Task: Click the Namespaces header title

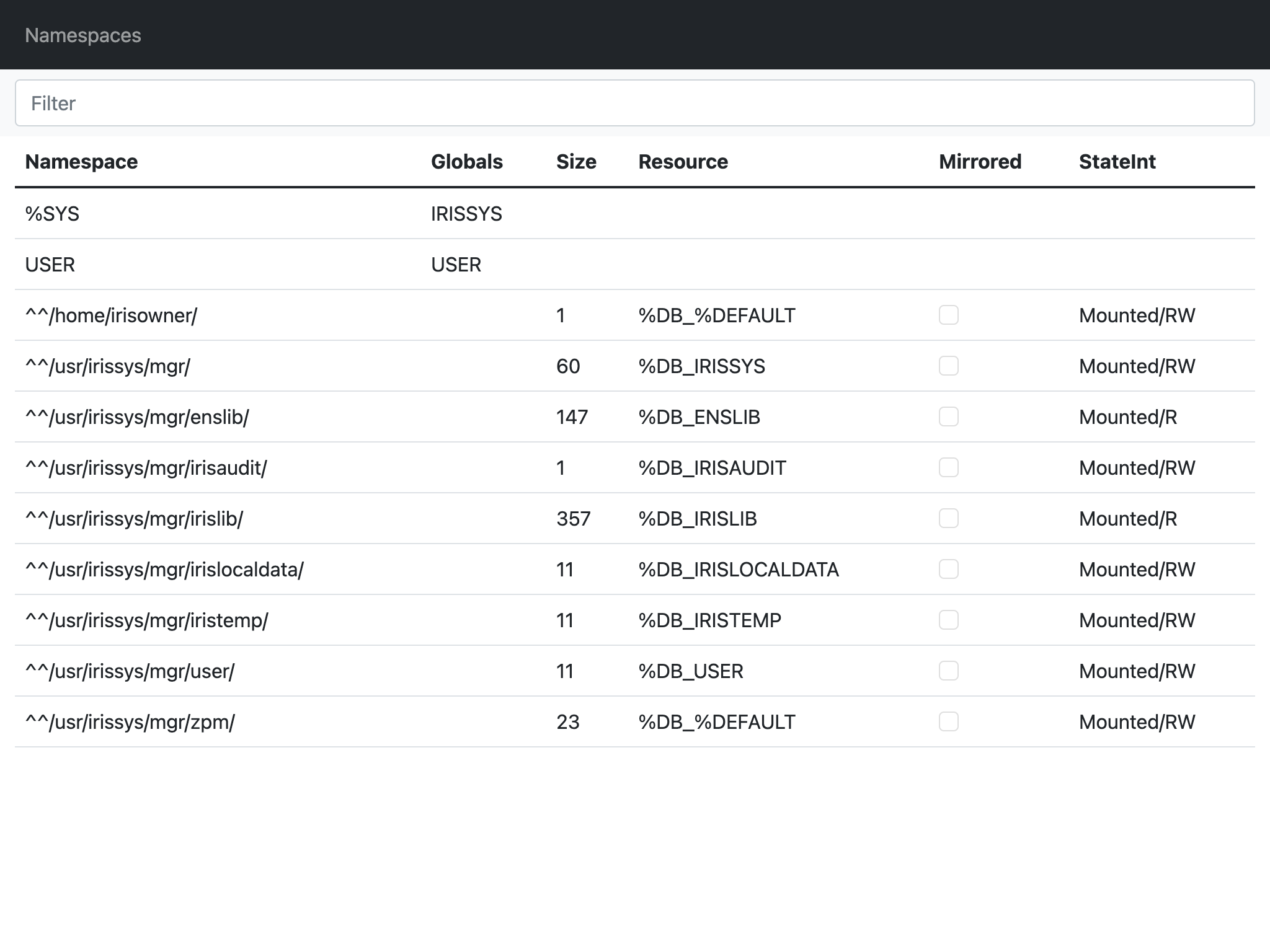Action: (x=83, y=35)
